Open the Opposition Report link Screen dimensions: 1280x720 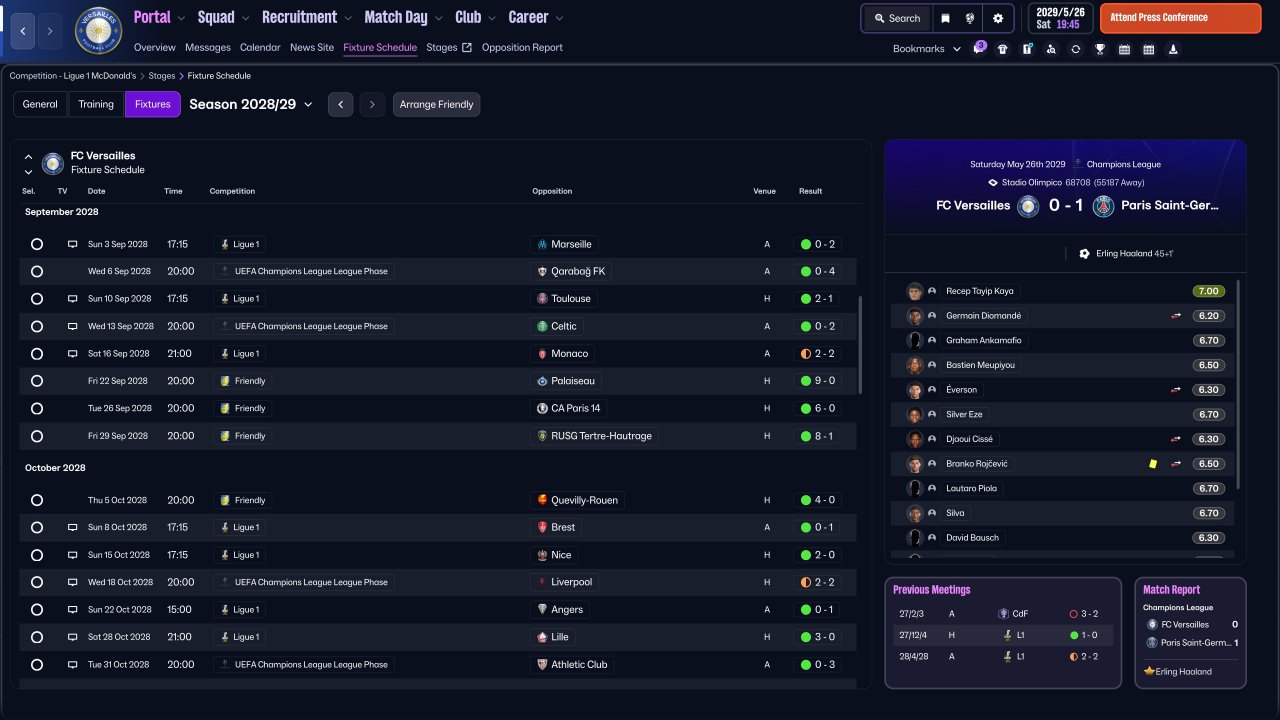[x=522, y=47]
